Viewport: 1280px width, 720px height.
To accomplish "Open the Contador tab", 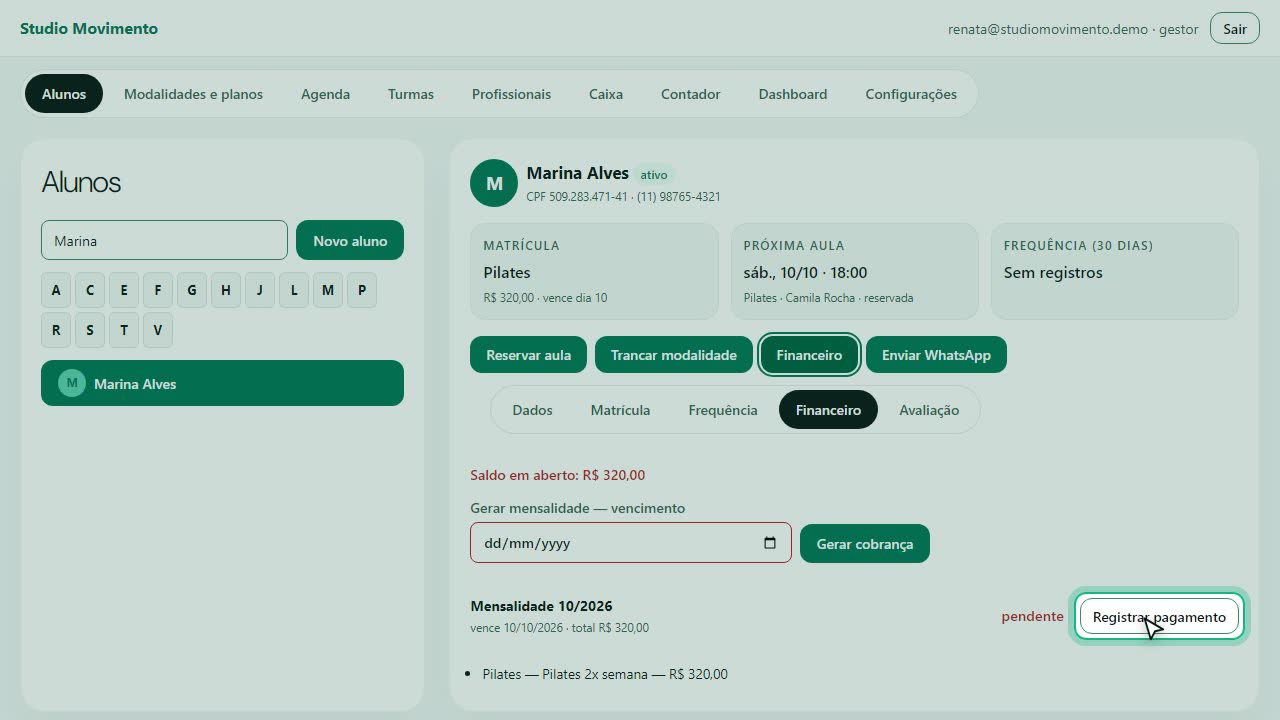I will tap(690, 94).
